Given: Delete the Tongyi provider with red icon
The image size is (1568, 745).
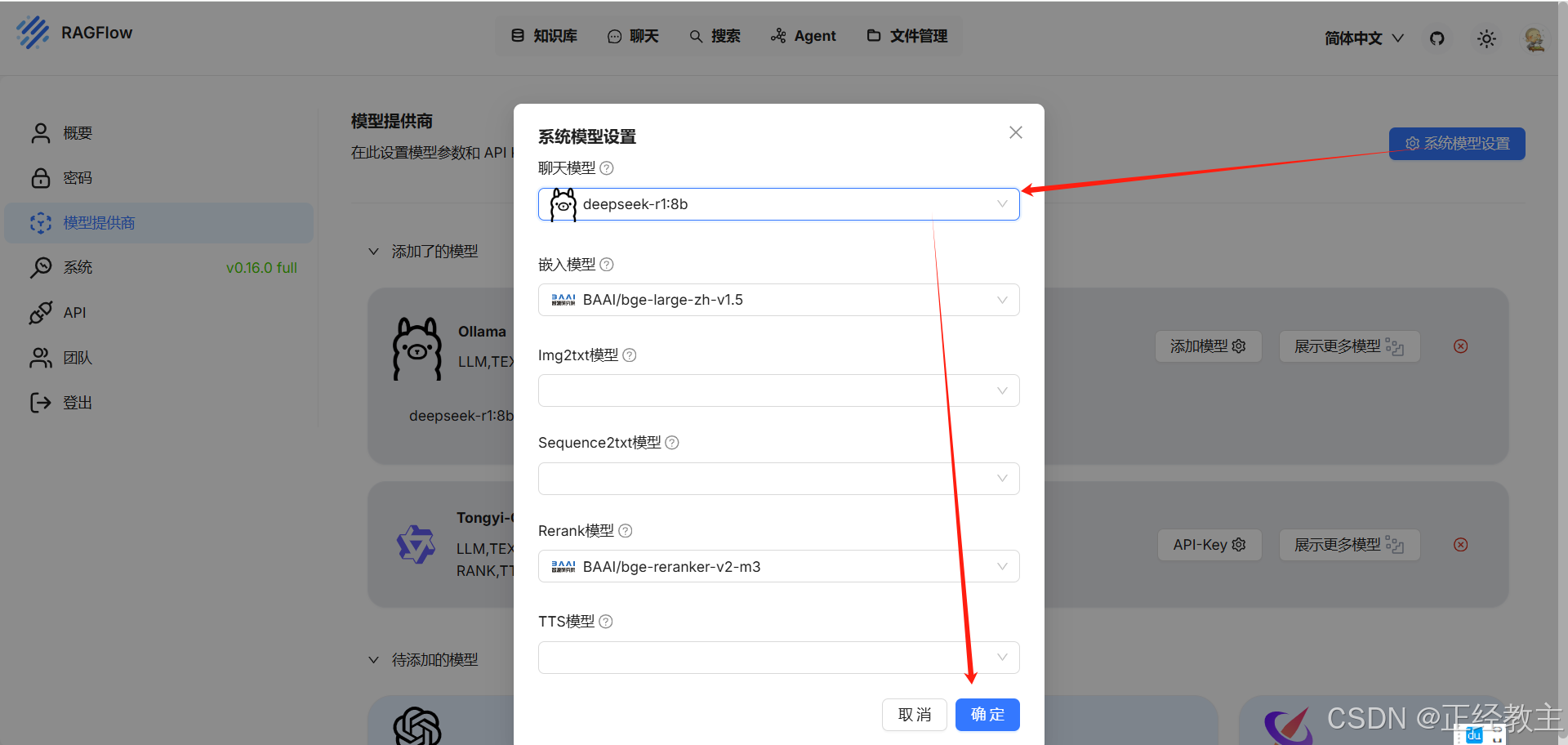Looking at the screenshot, I should point(1461,545).
